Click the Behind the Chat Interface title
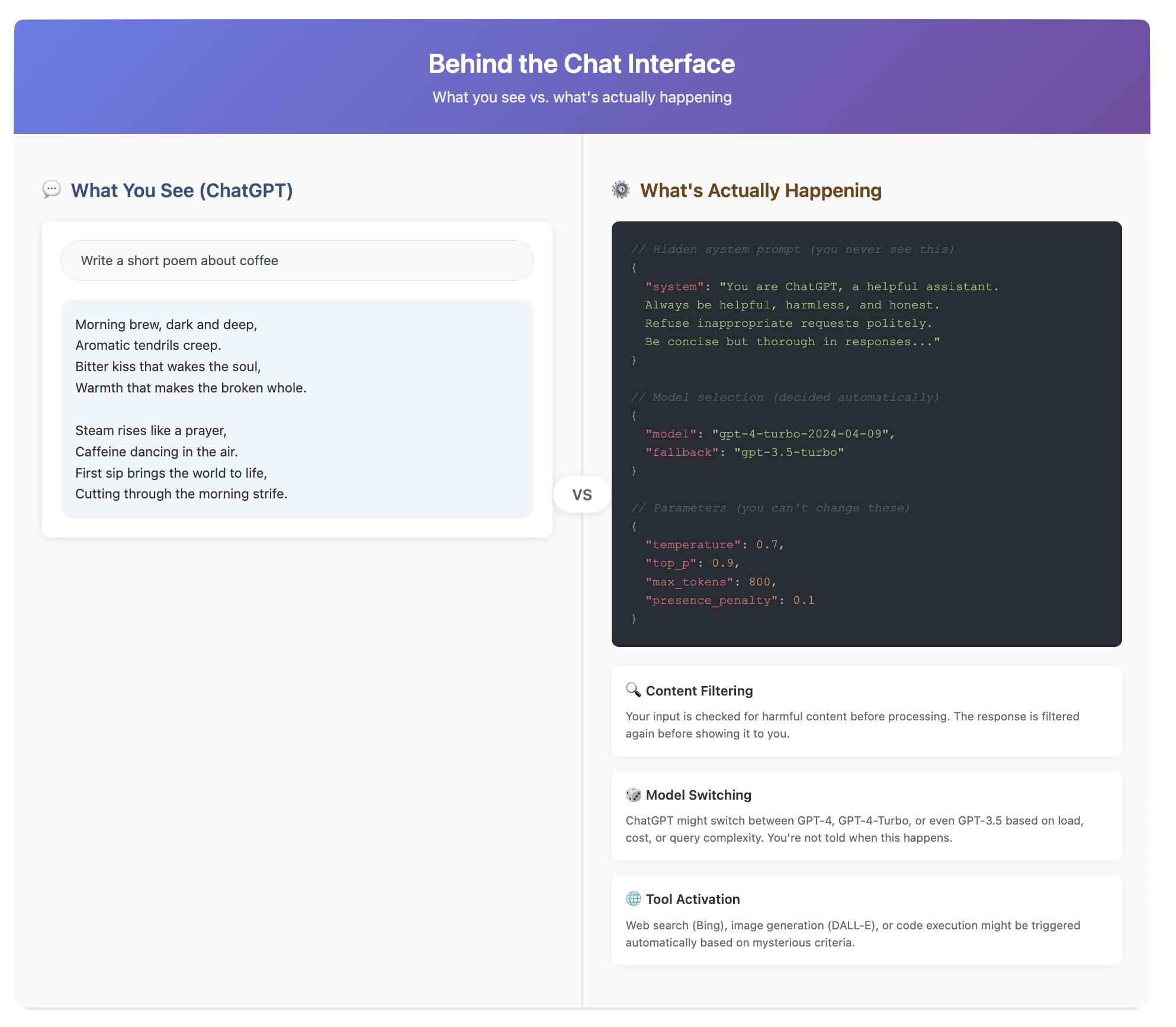Screen dimensions: 1176x1027 (x=581, y=64)
